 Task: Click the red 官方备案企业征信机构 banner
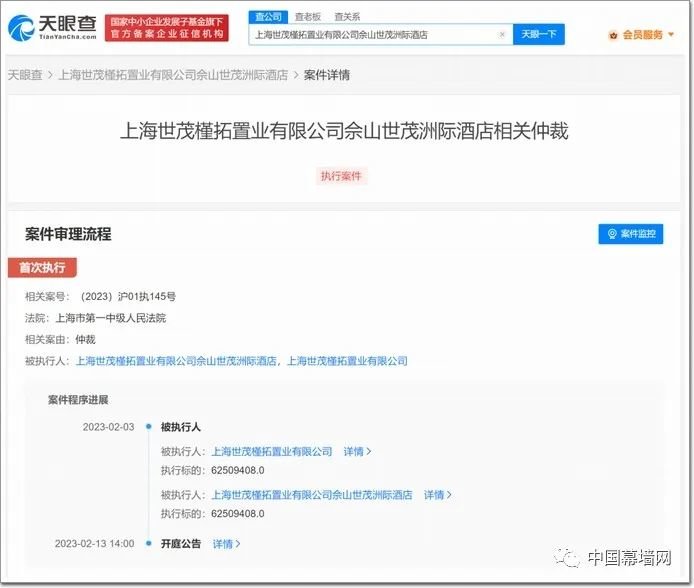coord(167,28)
